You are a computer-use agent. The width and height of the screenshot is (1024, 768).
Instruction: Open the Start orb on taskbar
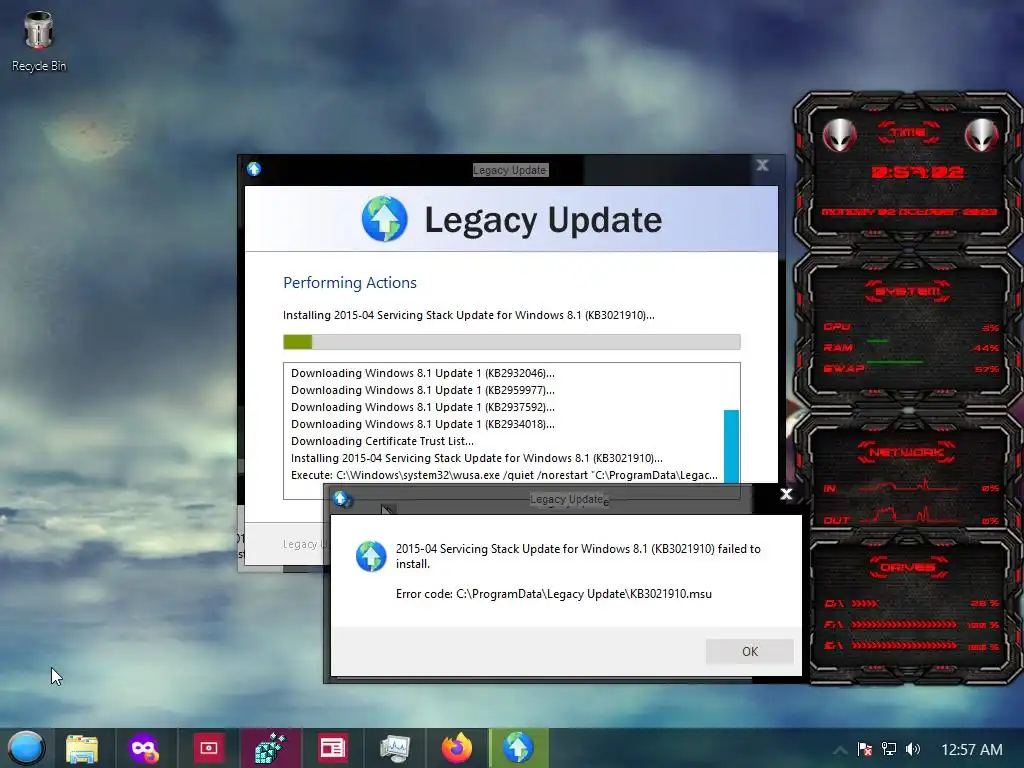click(x=26, y=748)
